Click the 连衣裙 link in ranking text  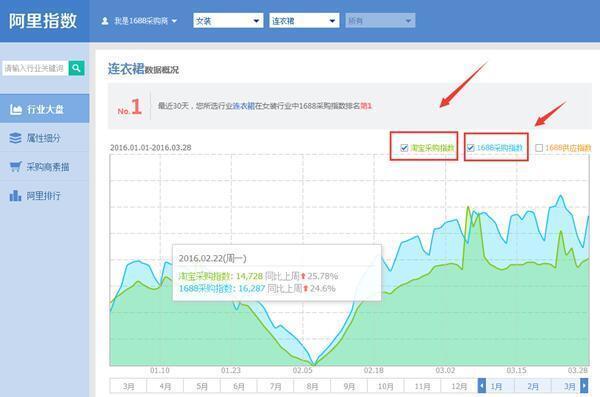tap(244, 106)
